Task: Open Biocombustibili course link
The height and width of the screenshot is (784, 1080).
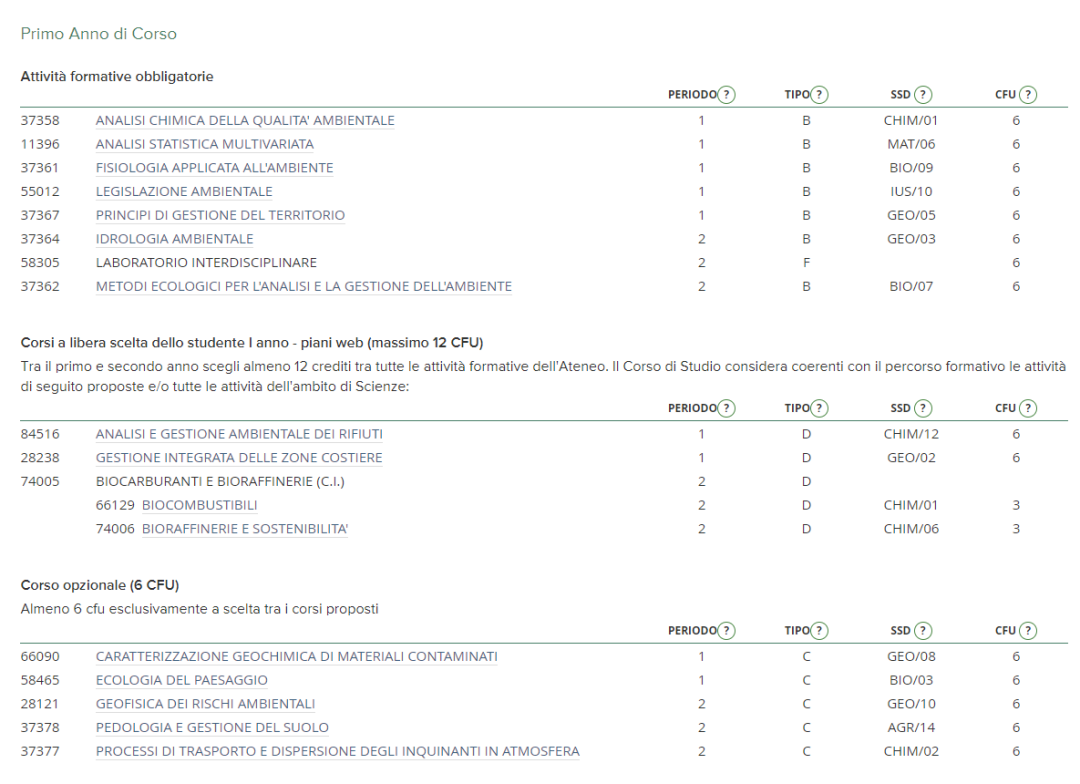Action: 200,505
